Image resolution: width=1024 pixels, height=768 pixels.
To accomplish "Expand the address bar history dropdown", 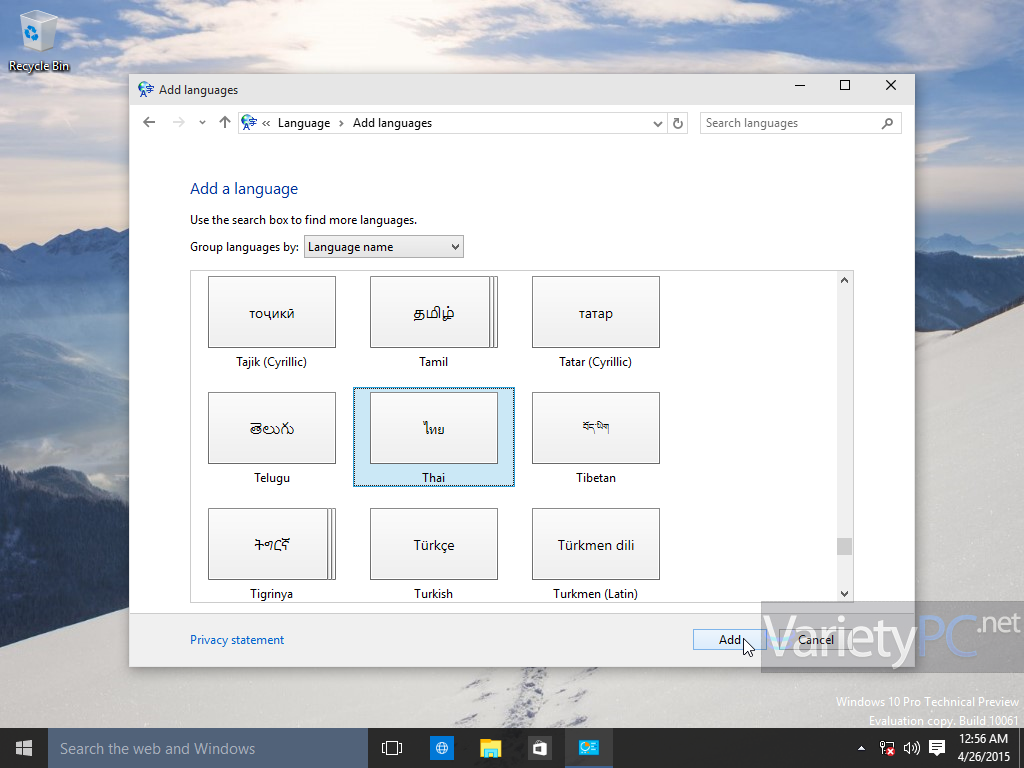I will pyautogui.click(x=658, y=123).
